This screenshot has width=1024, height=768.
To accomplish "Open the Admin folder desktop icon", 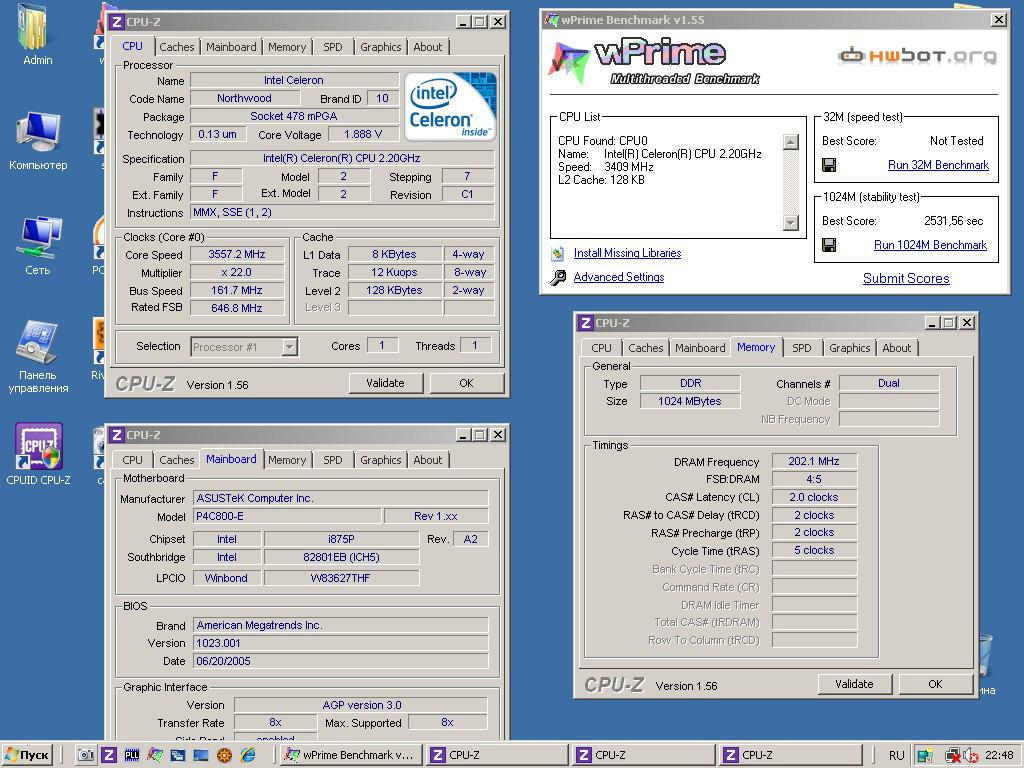I will [37, 34].
